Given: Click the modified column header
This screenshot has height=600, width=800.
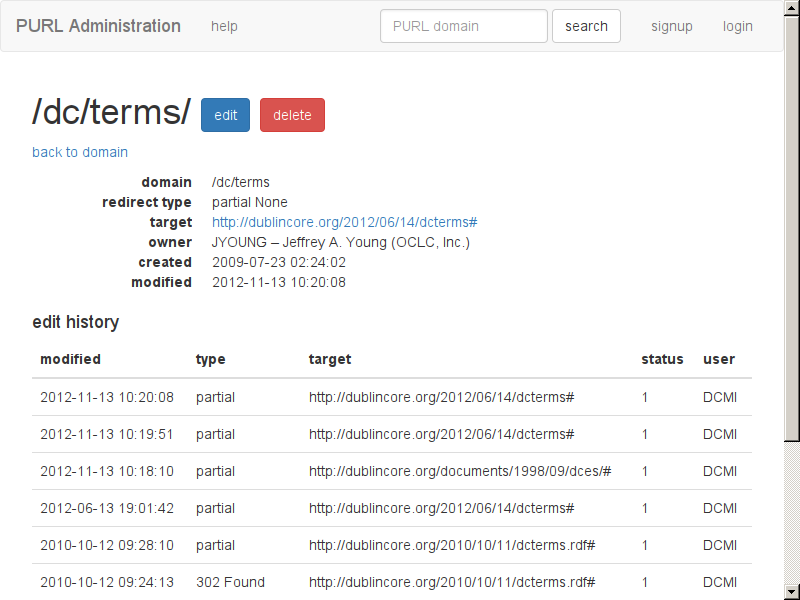Looking at the screenshot, I should [70, 359].
